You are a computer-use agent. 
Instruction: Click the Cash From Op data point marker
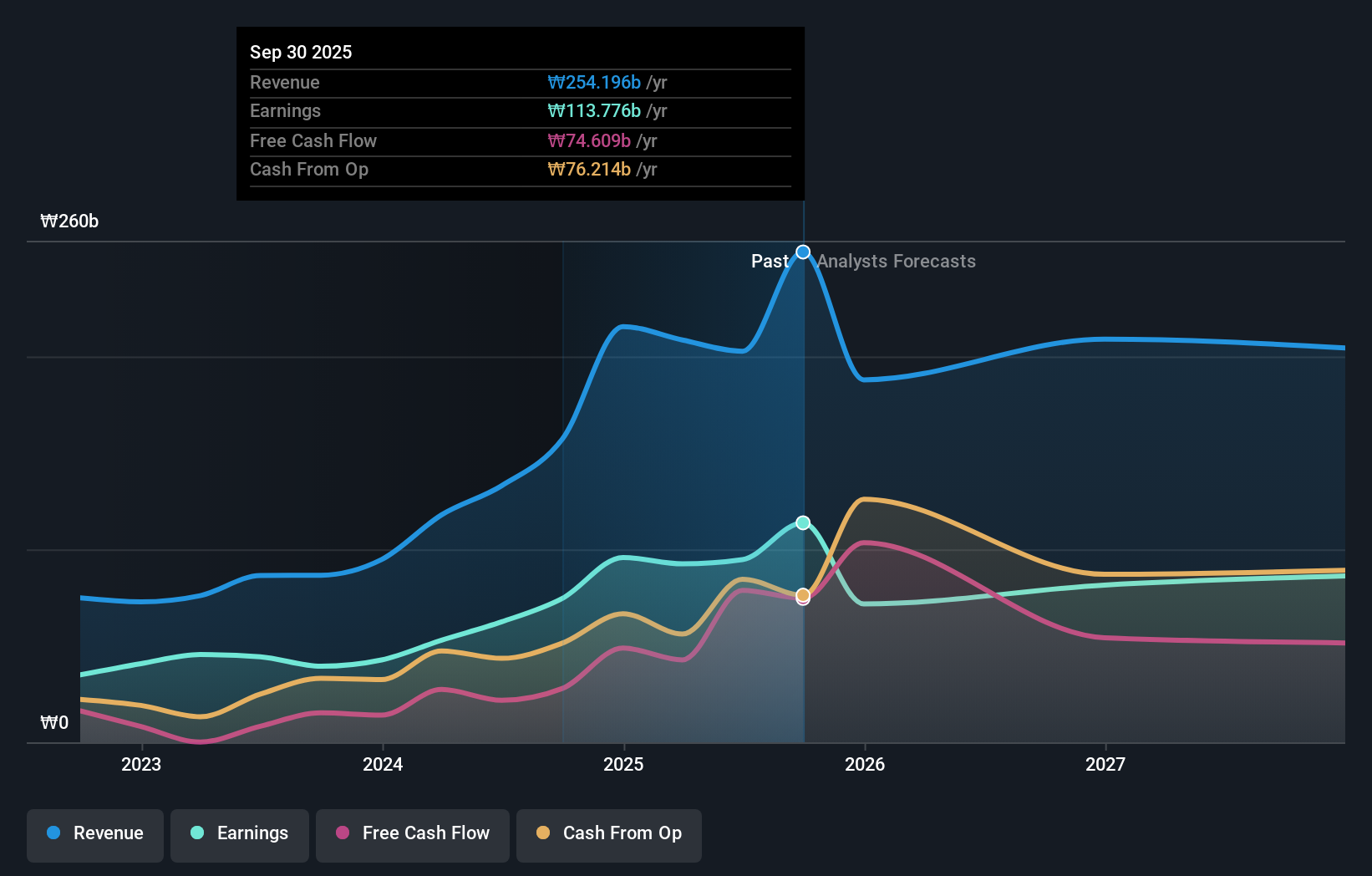tap(803, 595)
